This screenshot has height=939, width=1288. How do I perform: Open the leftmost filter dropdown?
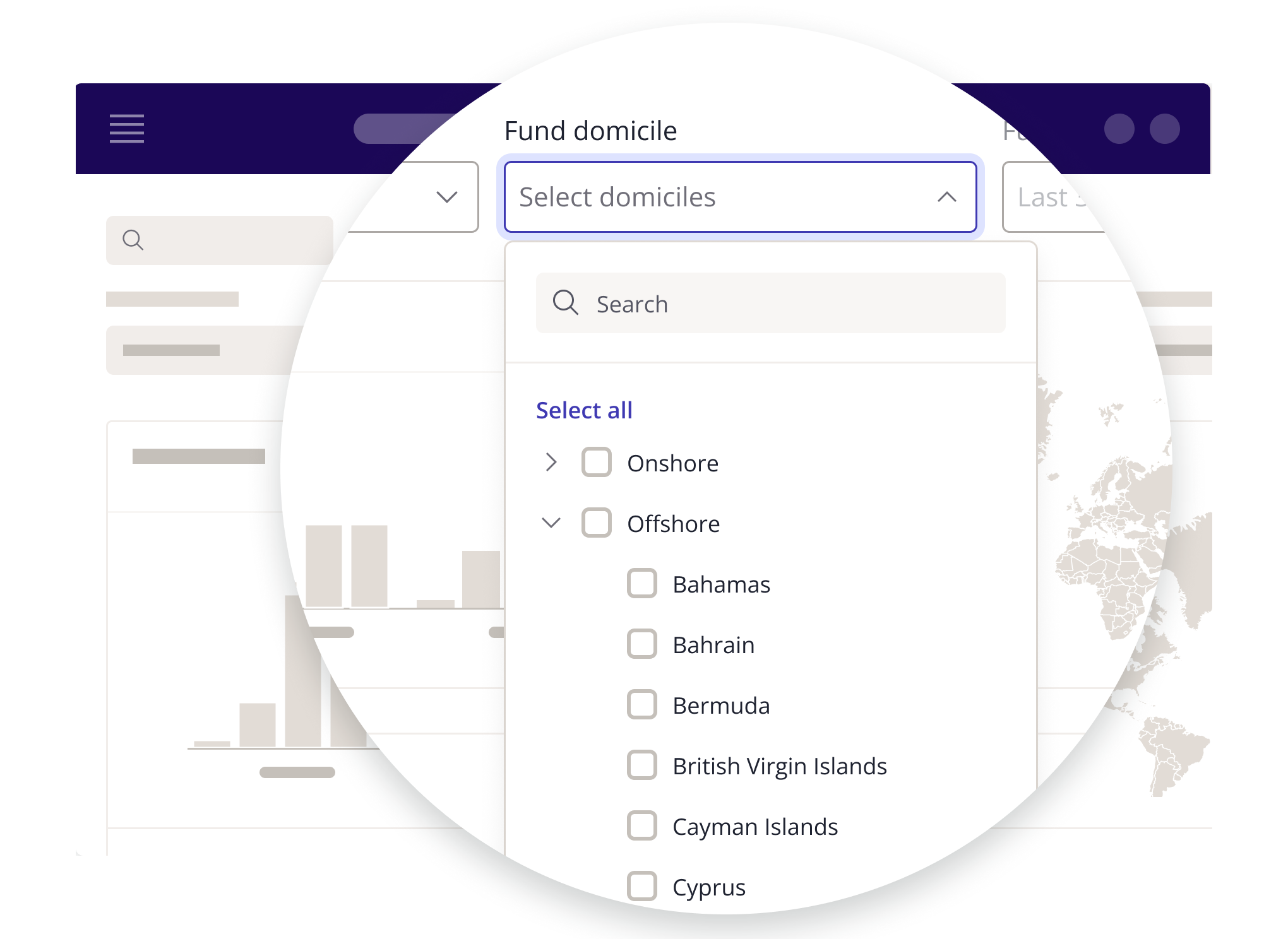tap(447, 198)
